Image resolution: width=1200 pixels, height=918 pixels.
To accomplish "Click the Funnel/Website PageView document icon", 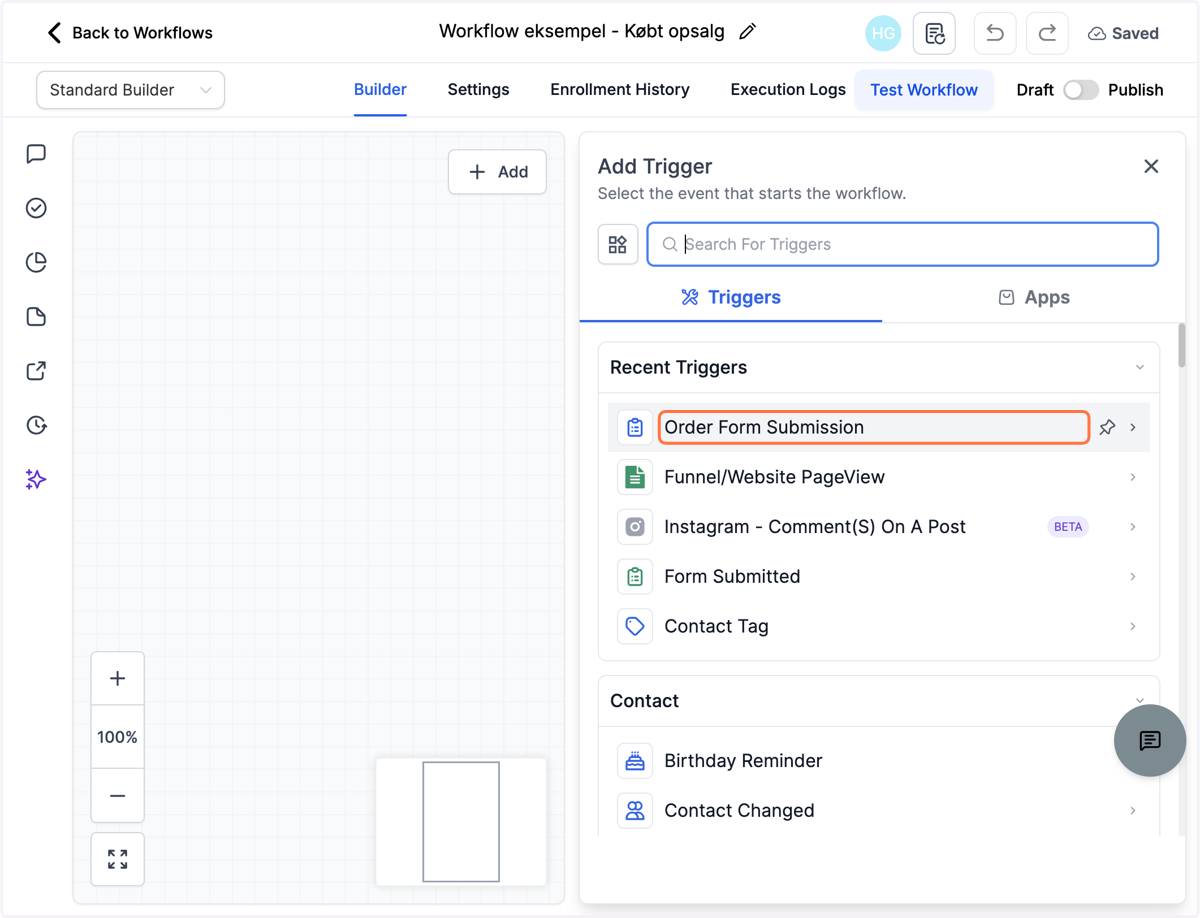I will (x=635, y=477).
